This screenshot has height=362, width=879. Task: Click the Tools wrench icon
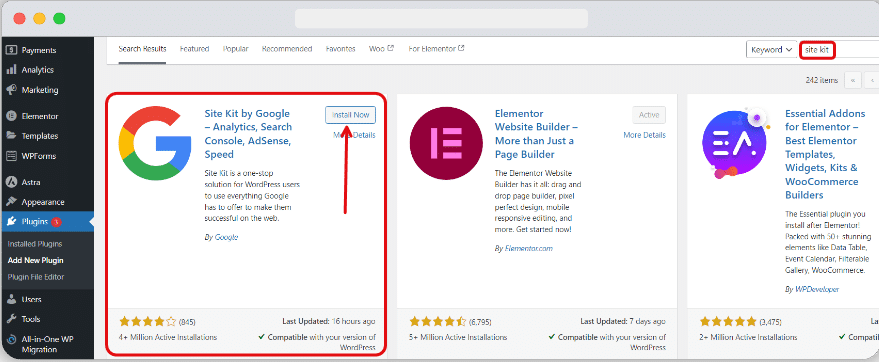[11, 319]
